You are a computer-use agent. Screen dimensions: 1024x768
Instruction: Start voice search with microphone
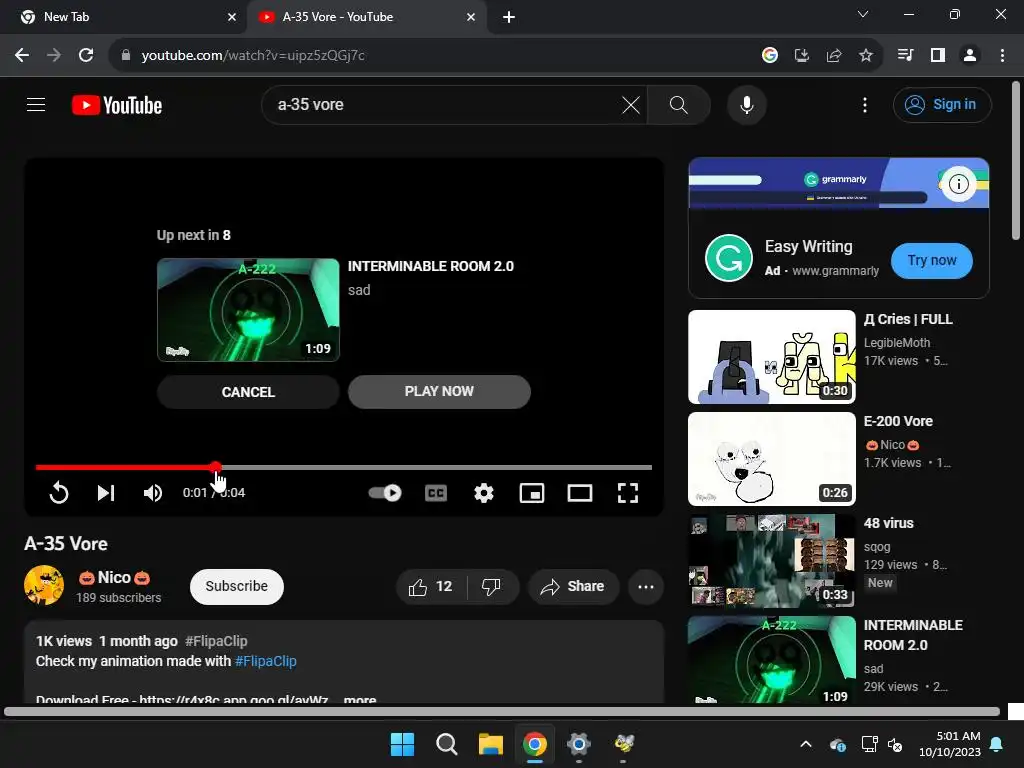click(x=746, y=104)
